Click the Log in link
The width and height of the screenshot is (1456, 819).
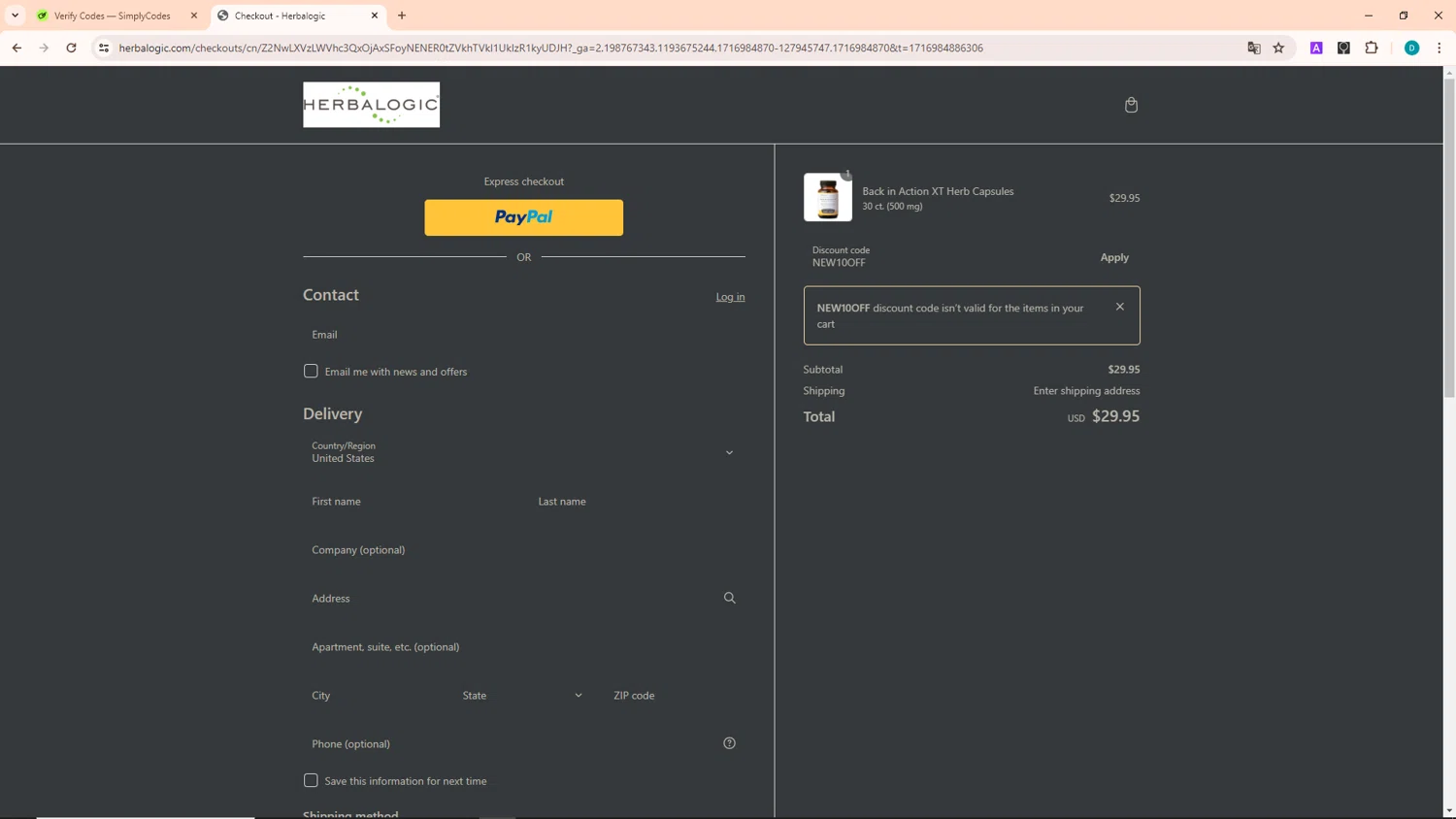click(730, 297)
